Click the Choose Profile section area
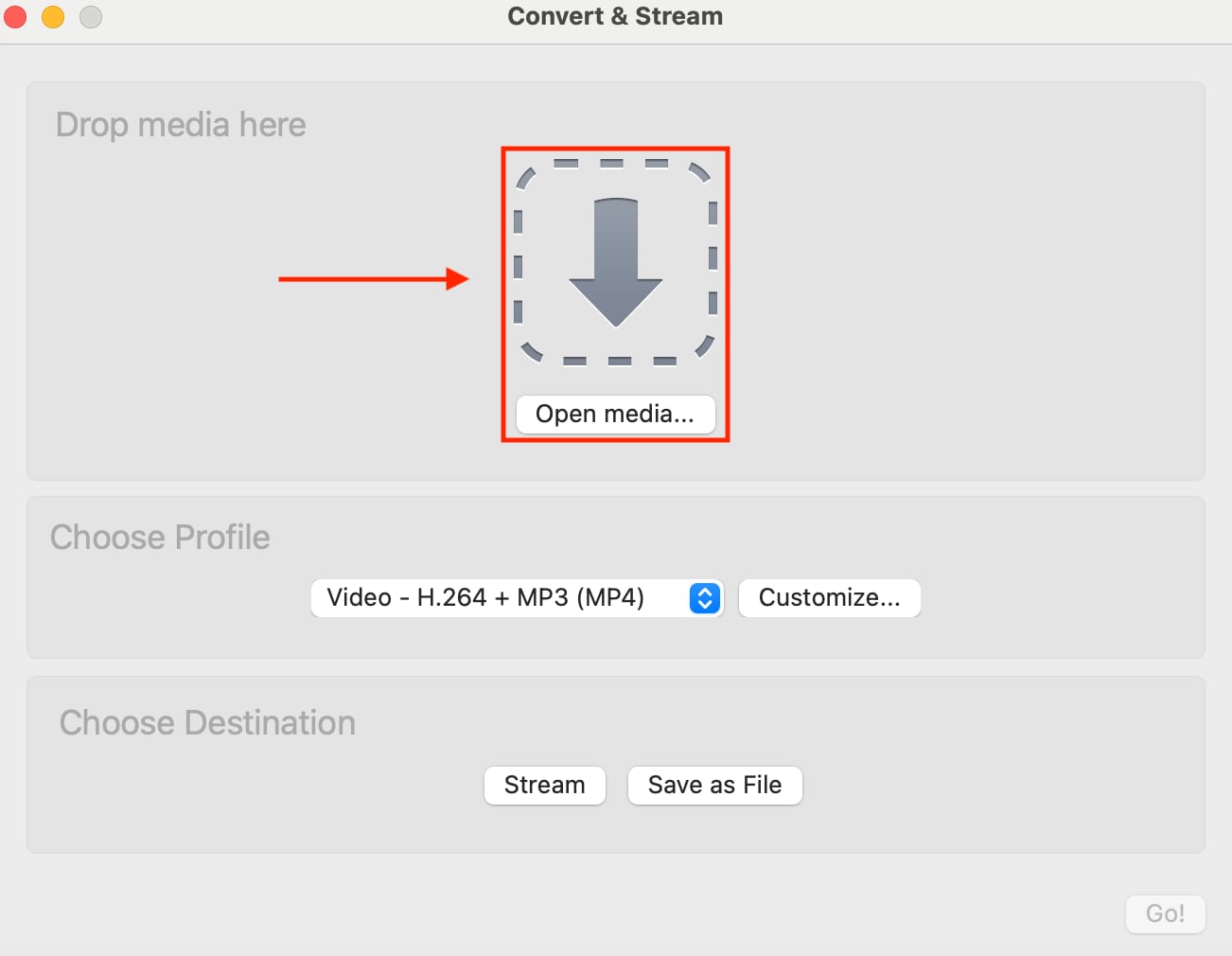Screen dimensions: 1232x956 pos(161,537)
